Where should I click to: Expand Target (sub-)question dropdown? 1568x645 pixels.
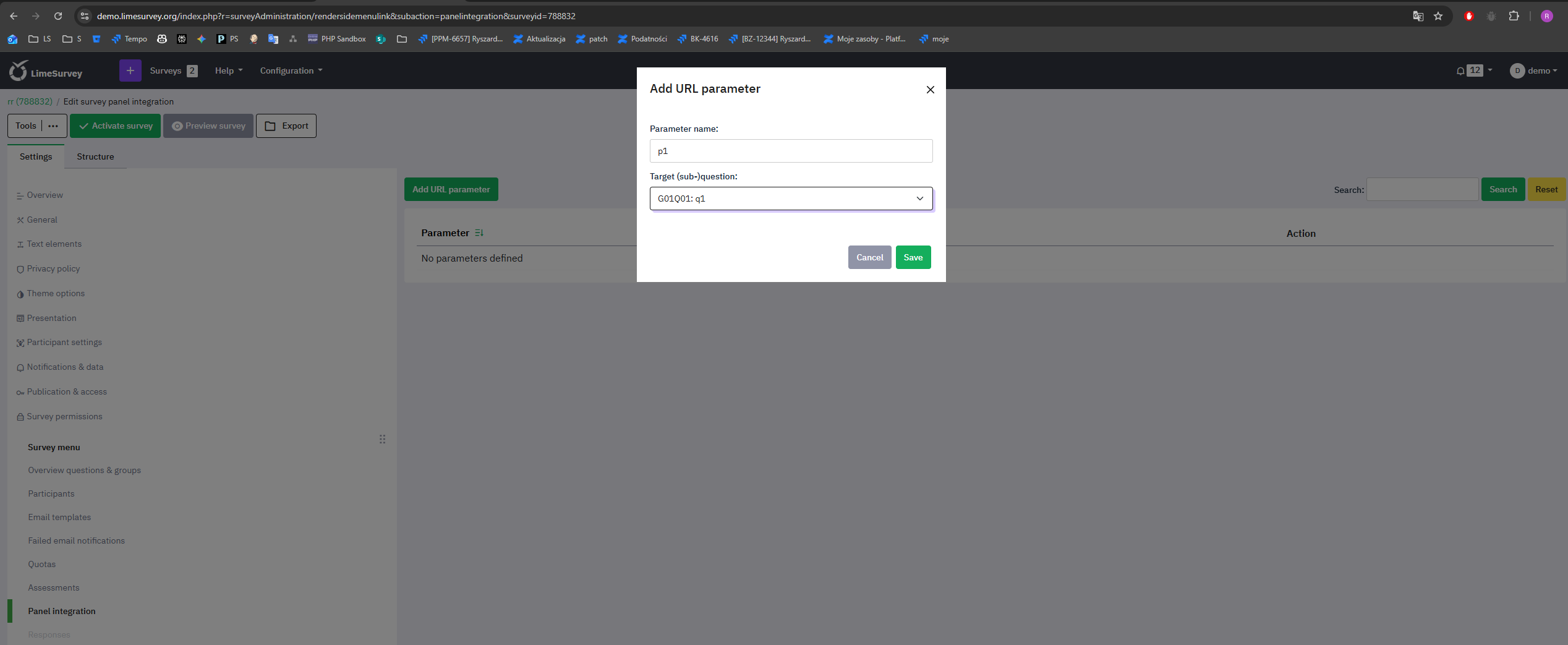(x=791, y=199)
